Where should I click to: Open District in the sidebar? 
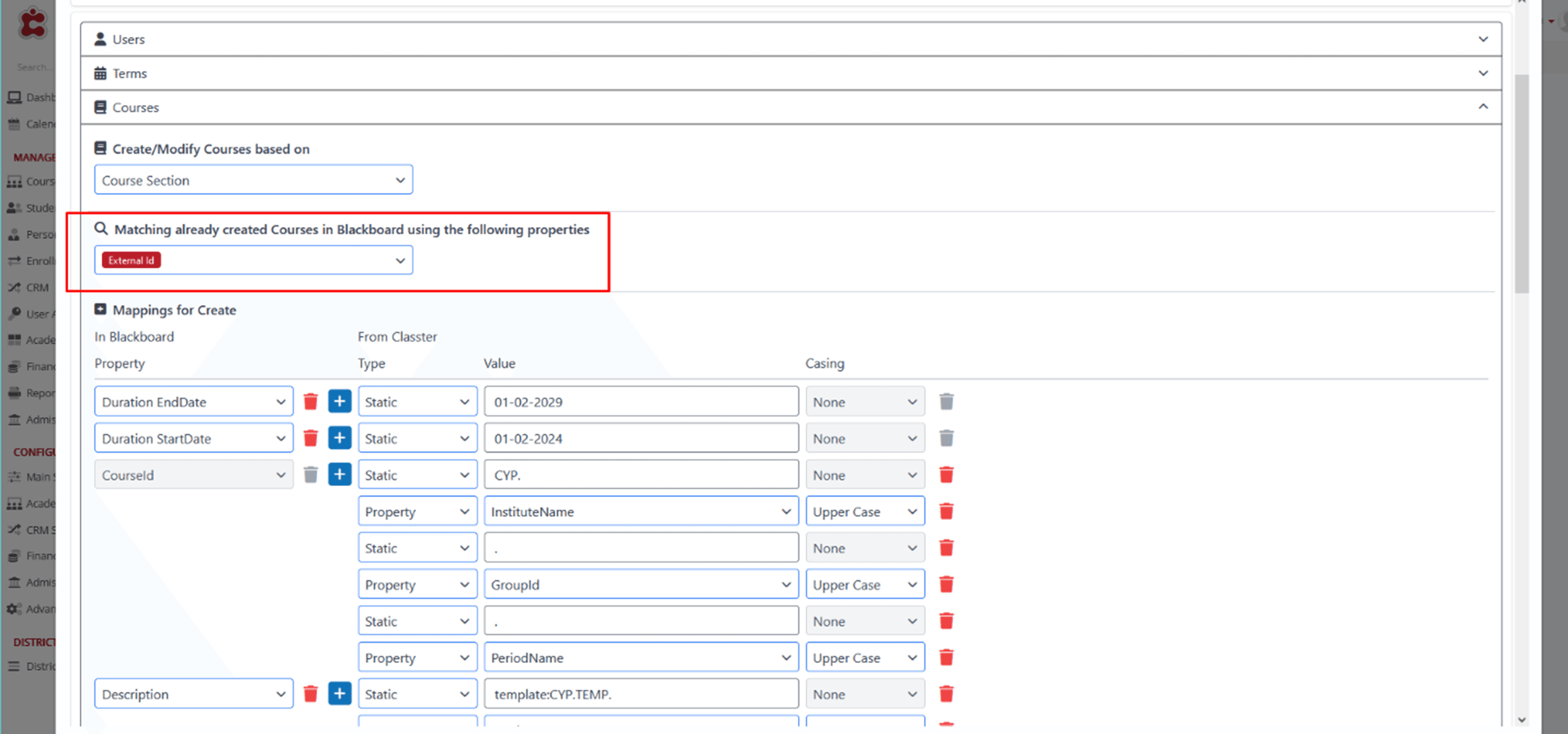pos(31,666)
